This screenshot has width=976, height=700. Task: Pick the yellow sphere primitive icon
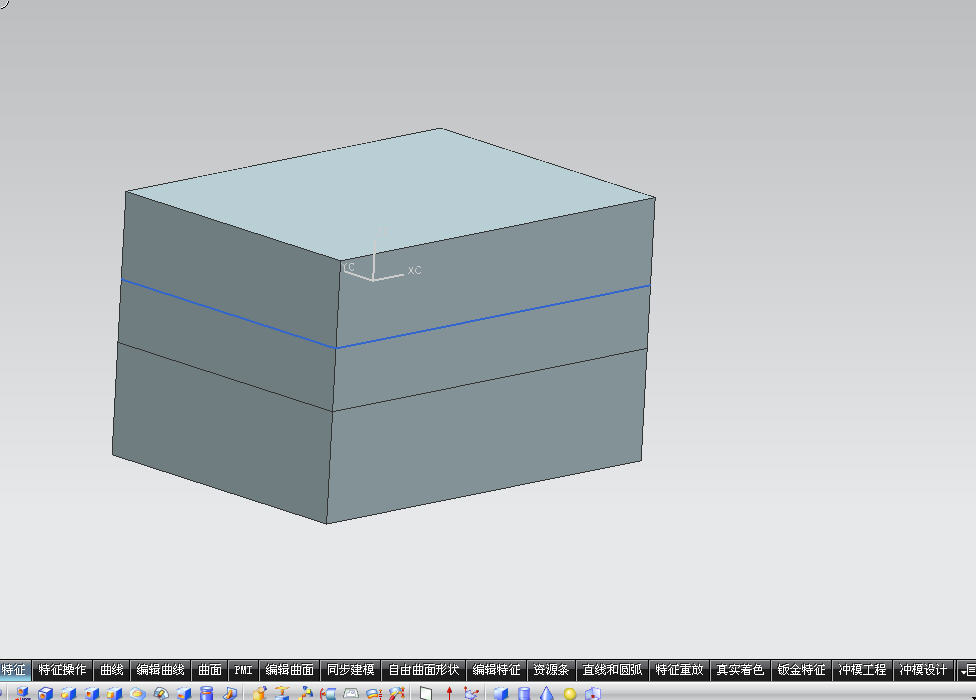(x=570, y=693)
